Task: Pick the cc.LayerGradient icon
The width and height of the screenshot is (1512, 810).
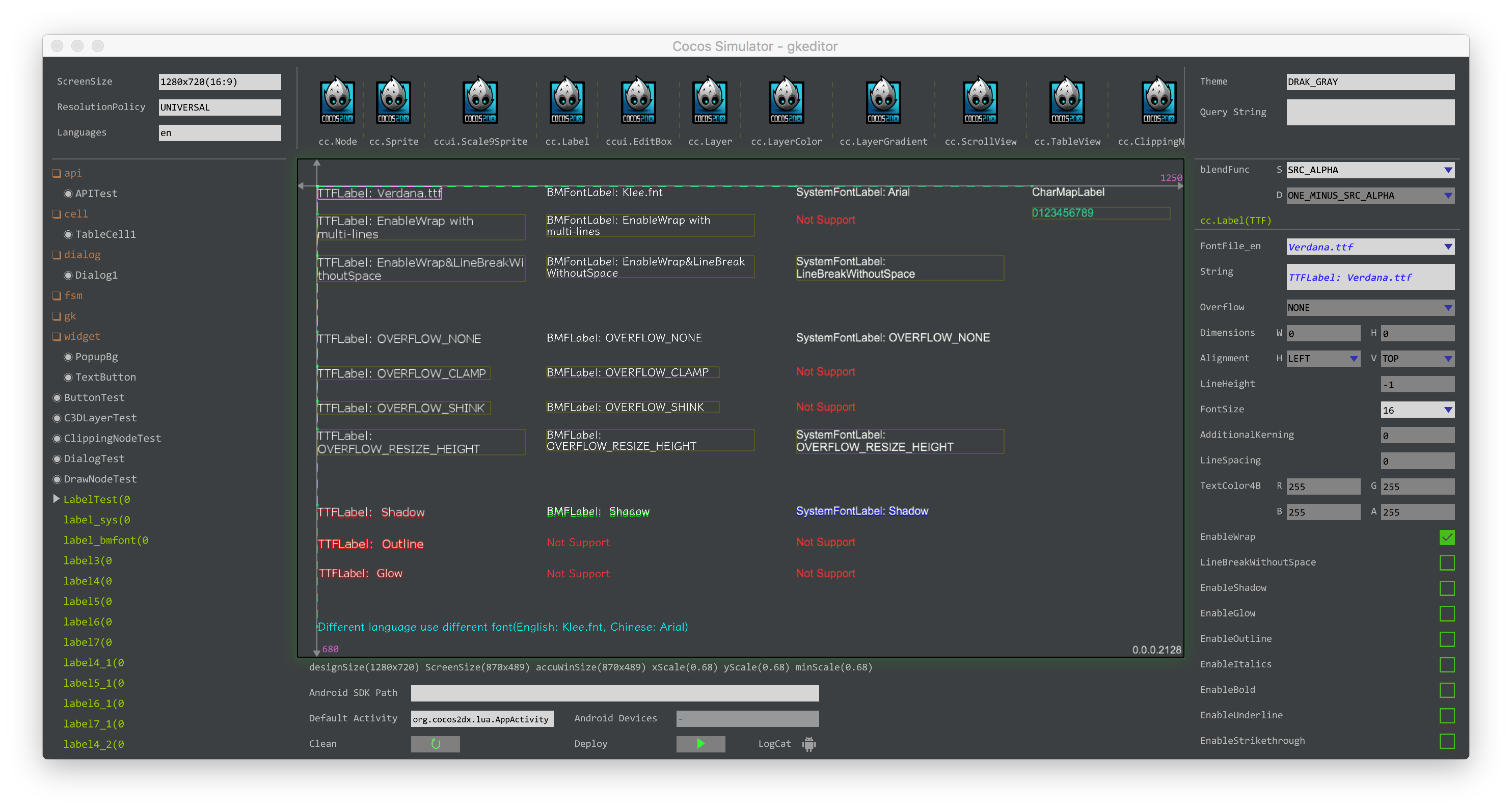Action: point(883,101)
